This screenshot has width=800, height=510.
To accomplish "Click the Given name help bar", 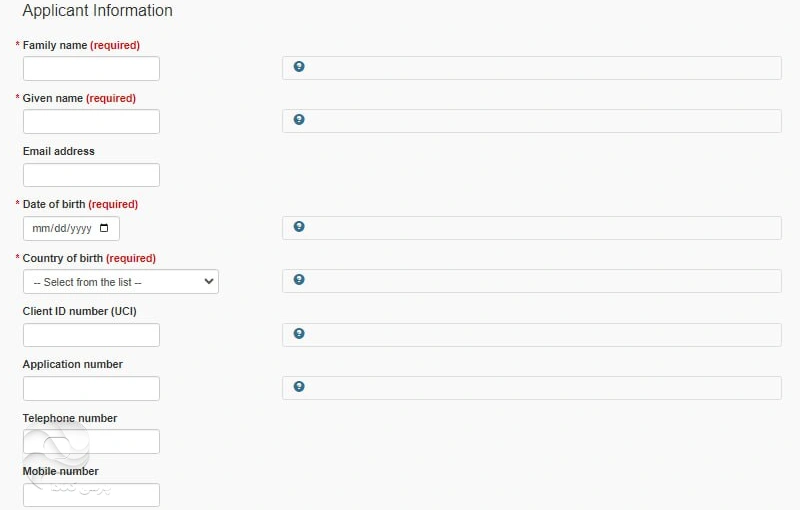I will (x=540, y=121).
